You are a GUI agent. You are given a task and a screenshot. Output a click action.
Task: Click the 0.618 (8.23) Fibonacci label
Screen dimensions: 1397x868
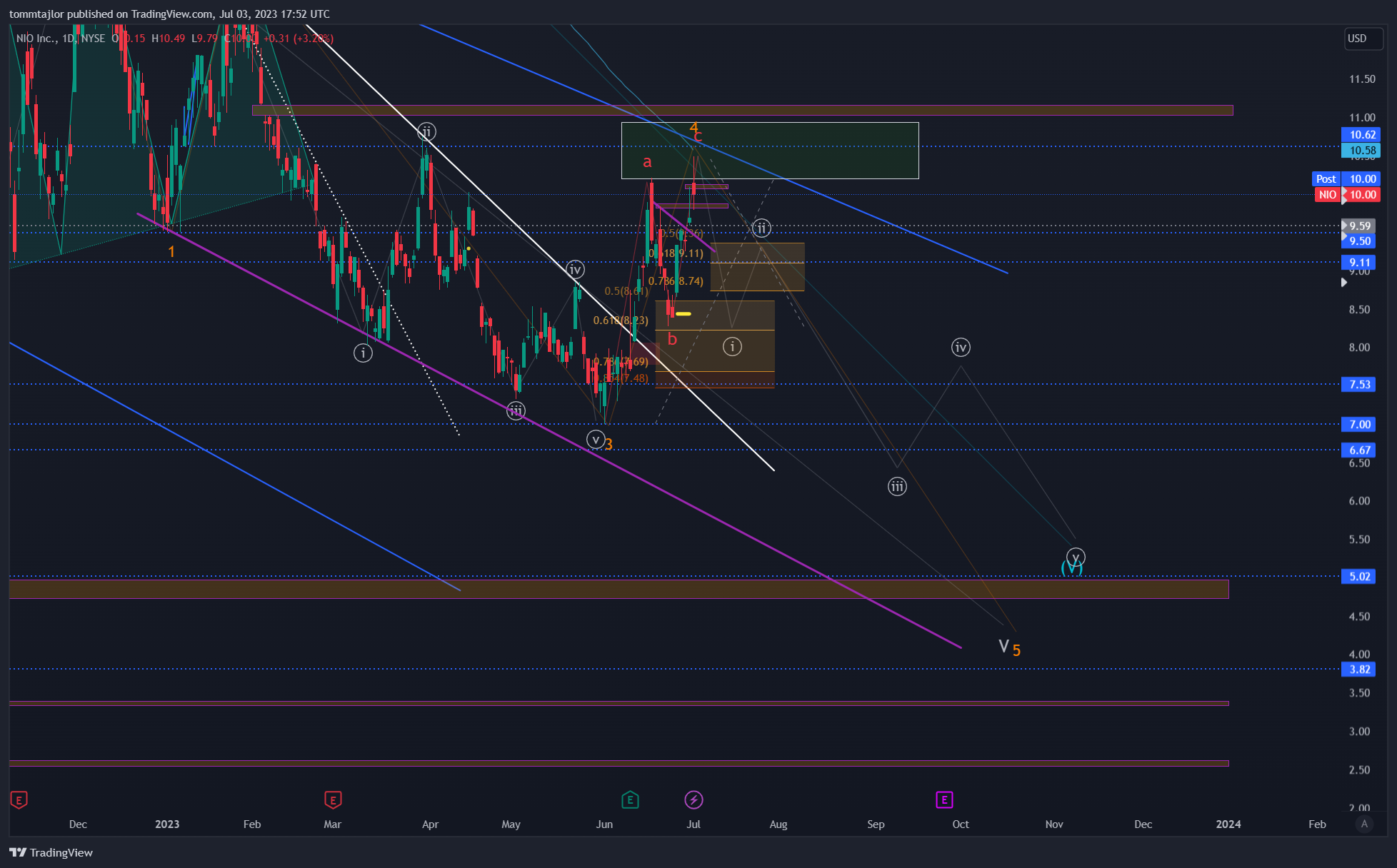pos(621,321)
